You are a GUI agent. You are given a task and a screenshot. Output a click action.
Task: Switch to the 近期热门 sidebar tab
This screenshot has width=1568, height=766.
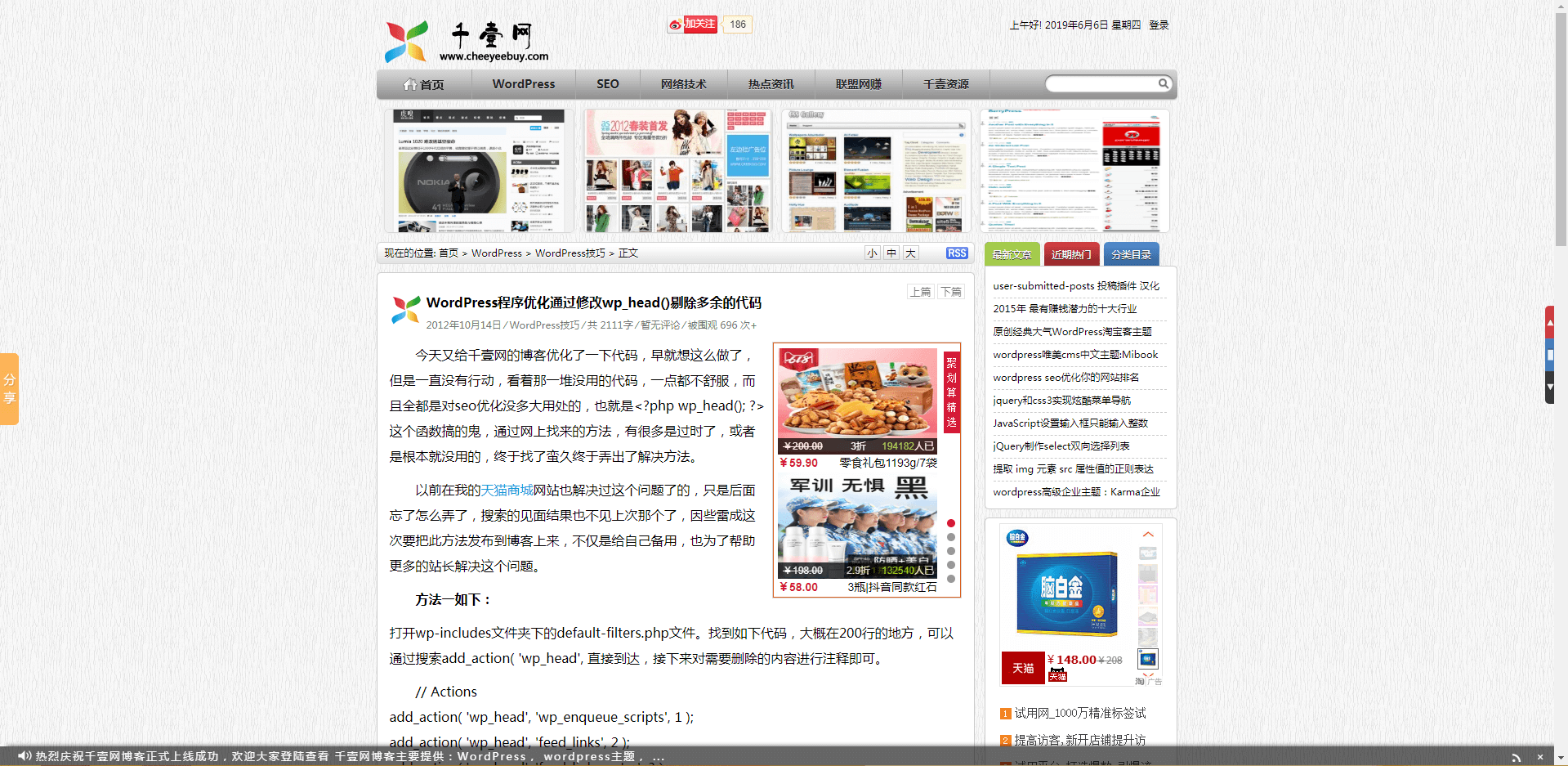[x=1070, y=253]
